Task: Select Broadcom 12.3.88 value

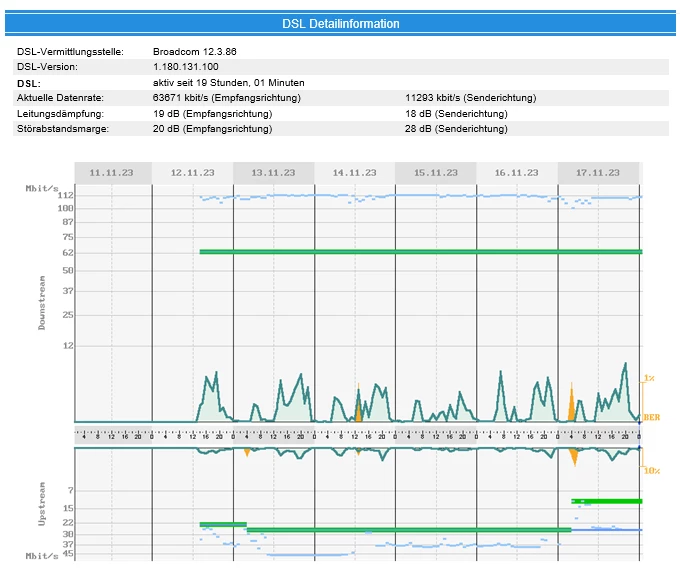Action: coord(194,52)
